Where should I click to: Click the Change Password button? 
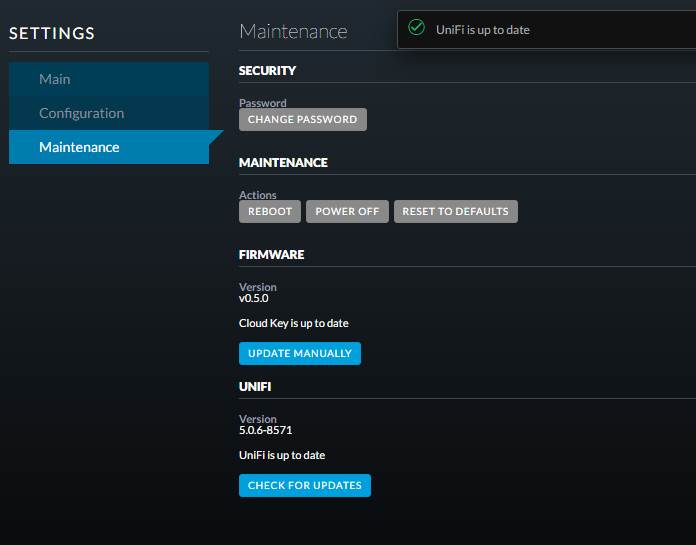(x=303, y=119)
